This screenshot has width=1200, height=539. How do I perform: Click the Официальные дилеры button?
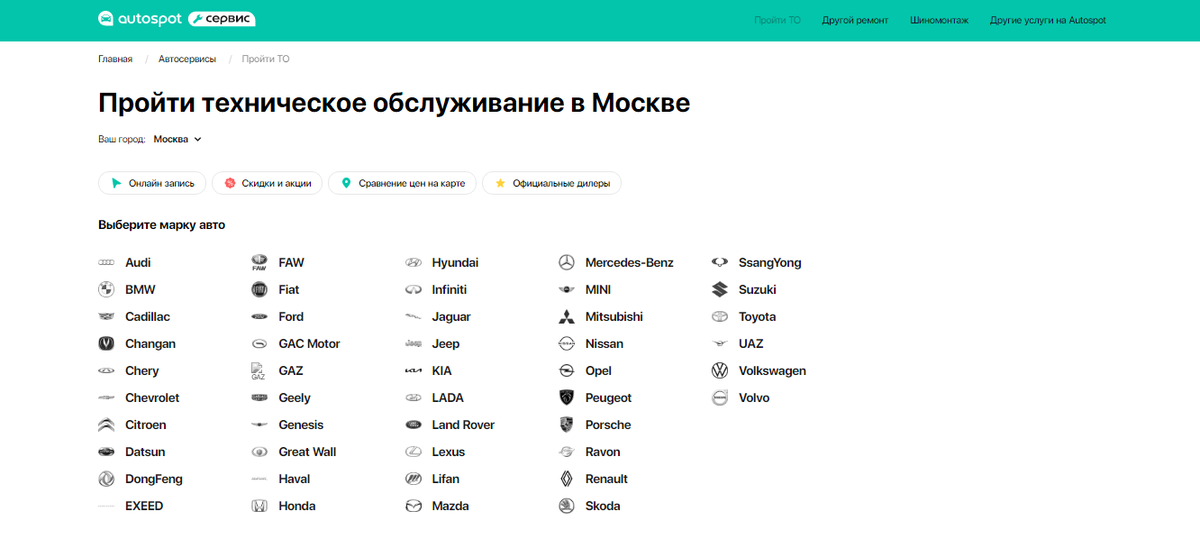[552, 183]
